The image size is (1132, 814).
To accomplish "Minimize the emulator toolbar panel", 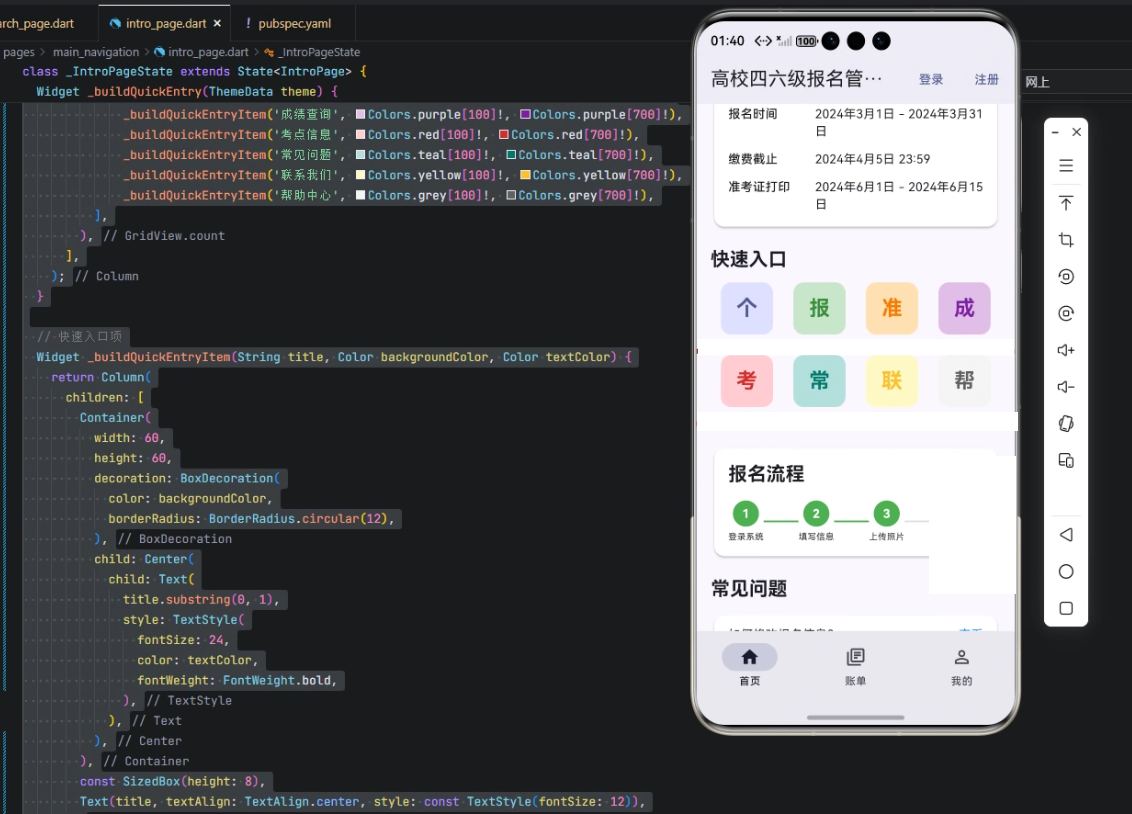I will click(x=1055, y=132).
